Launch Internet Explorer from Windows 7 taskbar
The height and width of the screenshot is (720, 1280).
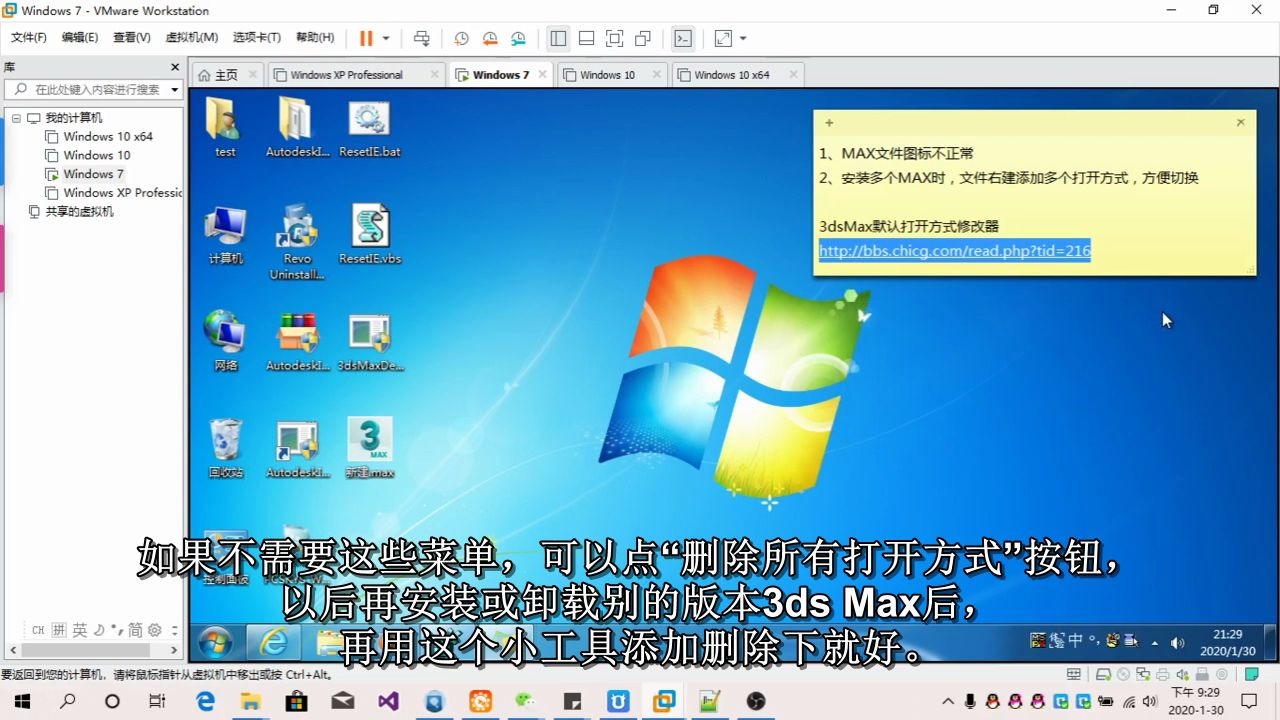pos(273,642)
